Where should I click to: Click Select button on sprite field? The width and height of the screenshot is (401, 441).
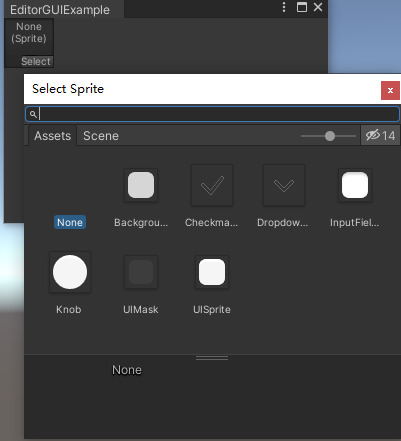[x=36, y=61]
